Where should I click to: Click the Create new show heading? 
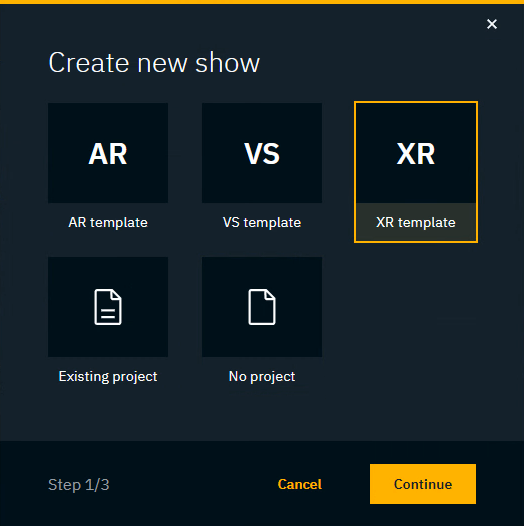(x=154, y=62)
